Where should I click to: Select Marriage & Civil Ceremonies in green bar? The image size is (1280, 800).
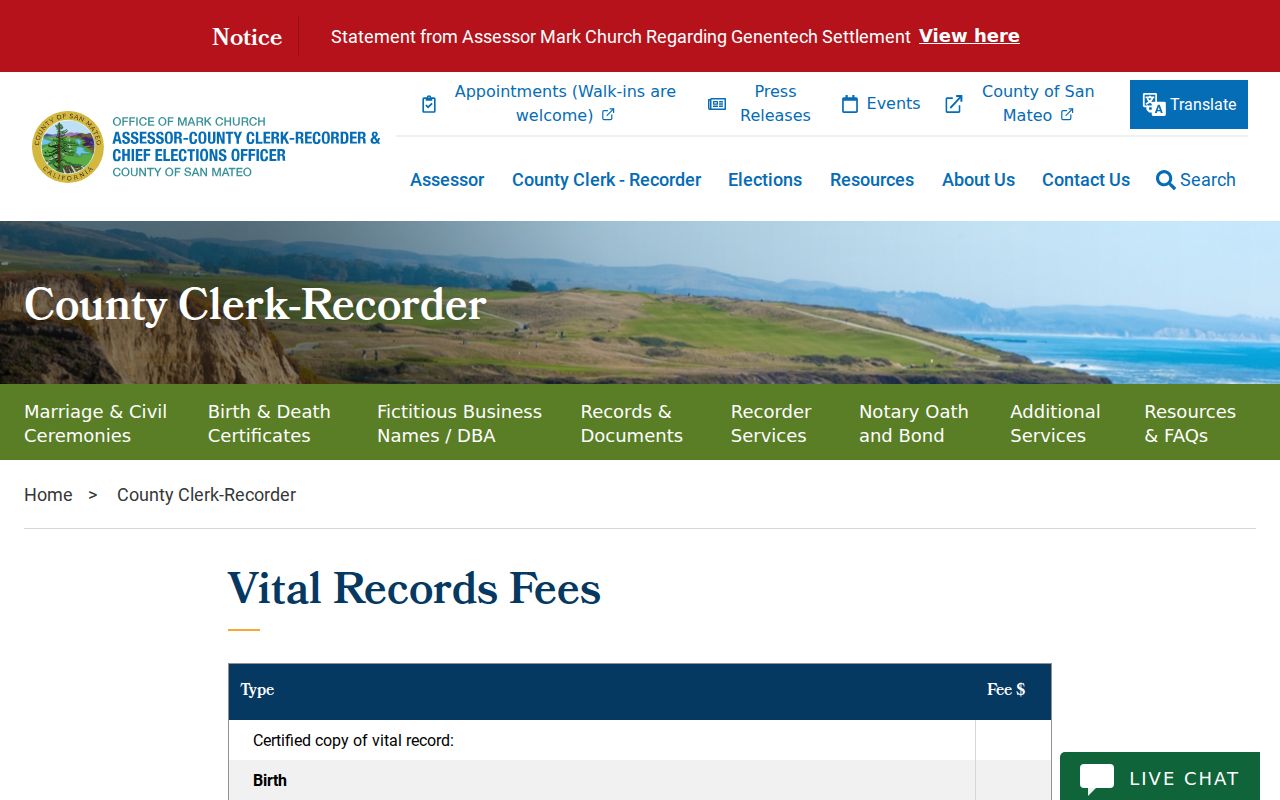[x=96, y=423]
